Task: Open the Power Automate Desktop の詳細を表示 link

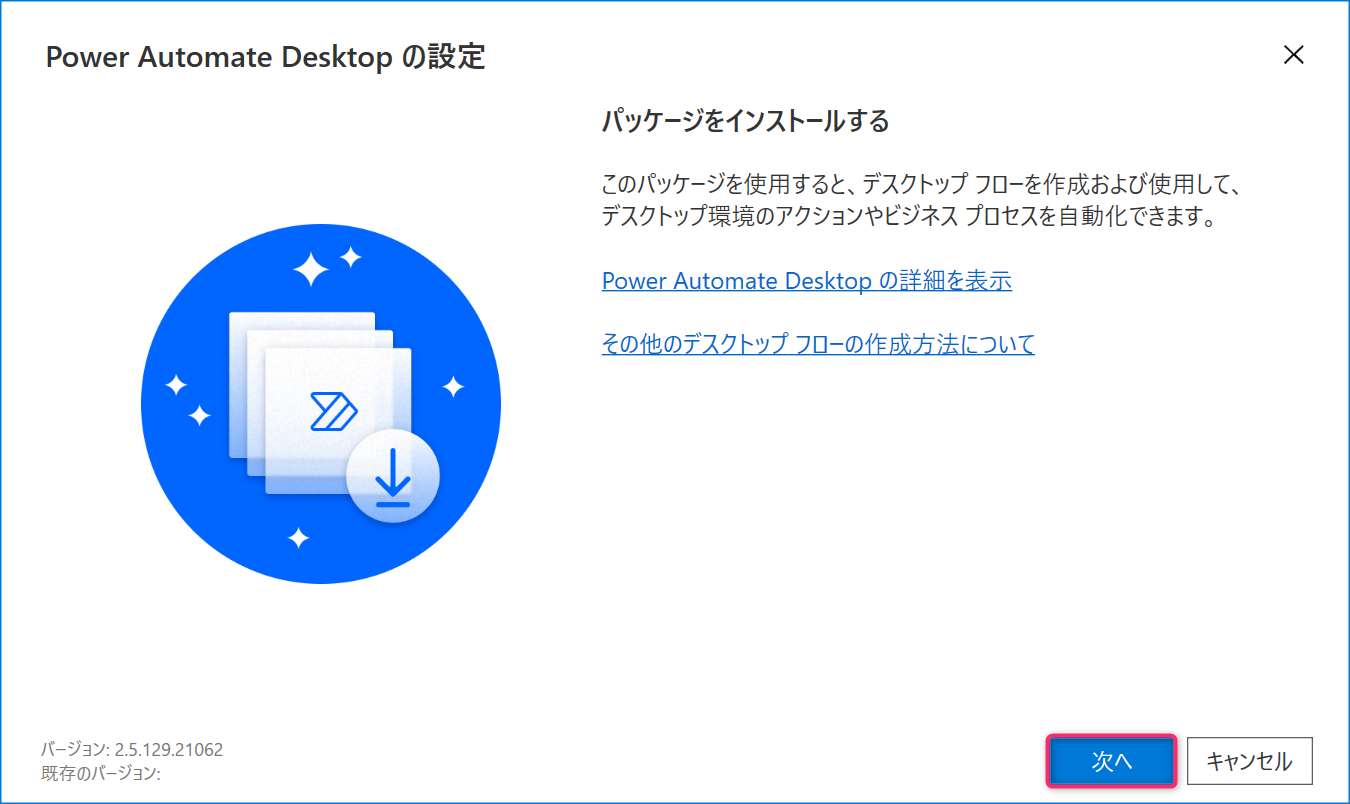Action: (807, 281)
